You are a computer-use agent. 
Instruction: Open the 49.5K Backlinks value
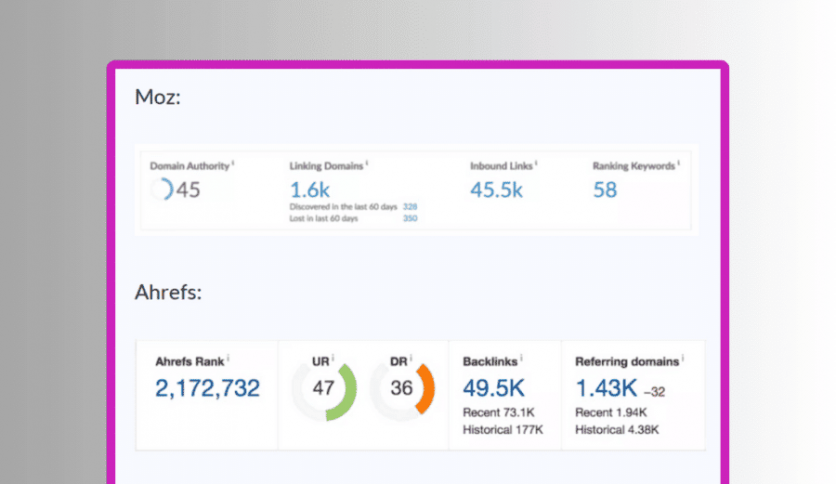click(x=494, y=388)
